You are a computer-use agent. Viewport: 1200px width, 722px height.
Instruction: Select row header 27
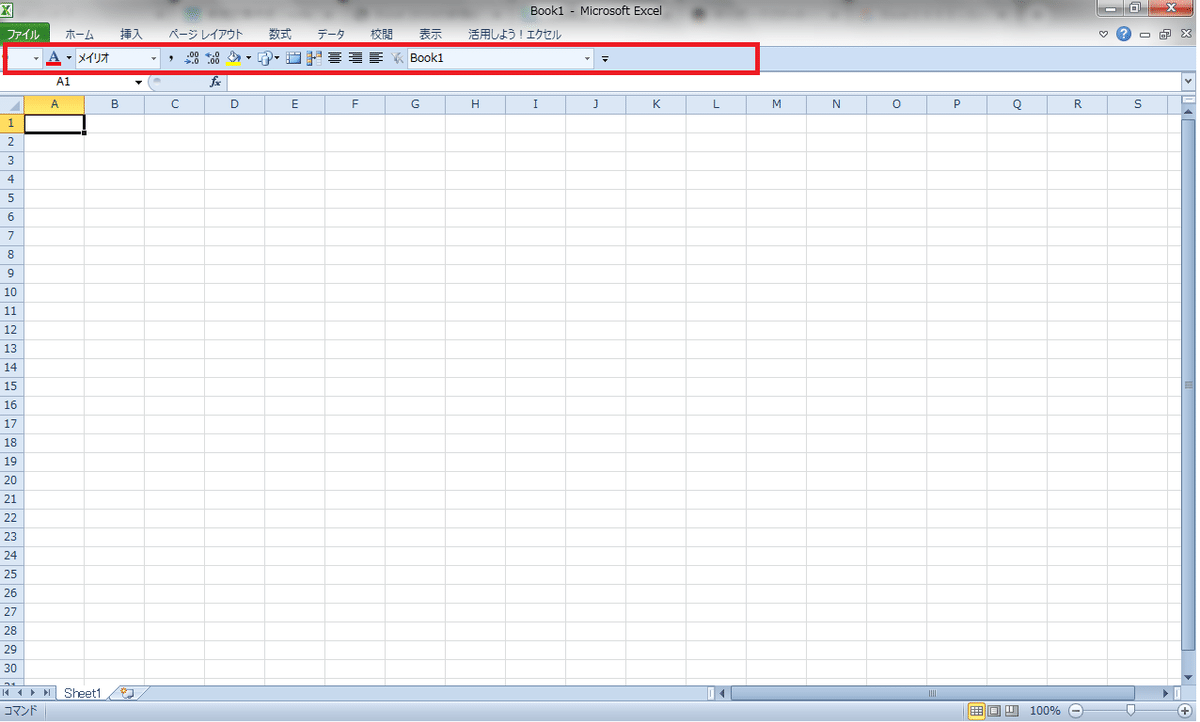[12, 612]
